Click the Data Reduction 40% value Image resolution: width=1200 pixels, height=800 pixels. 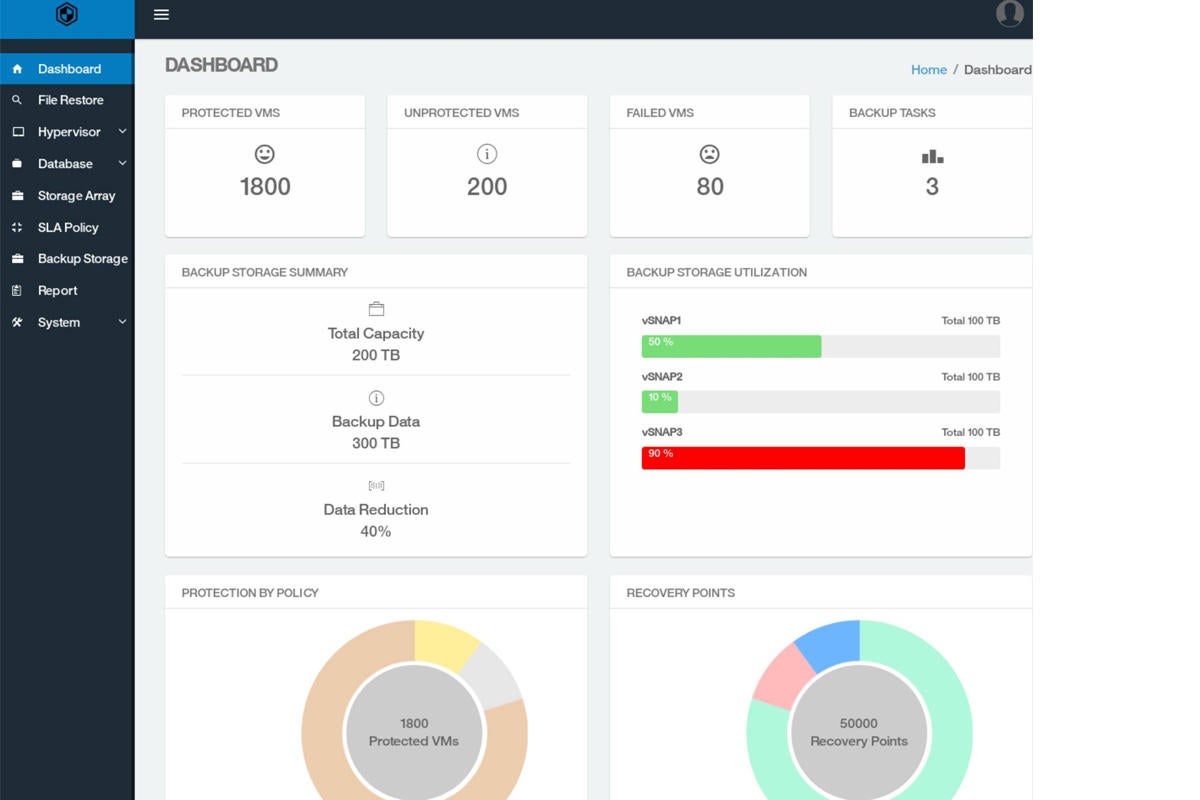(376, 531)
